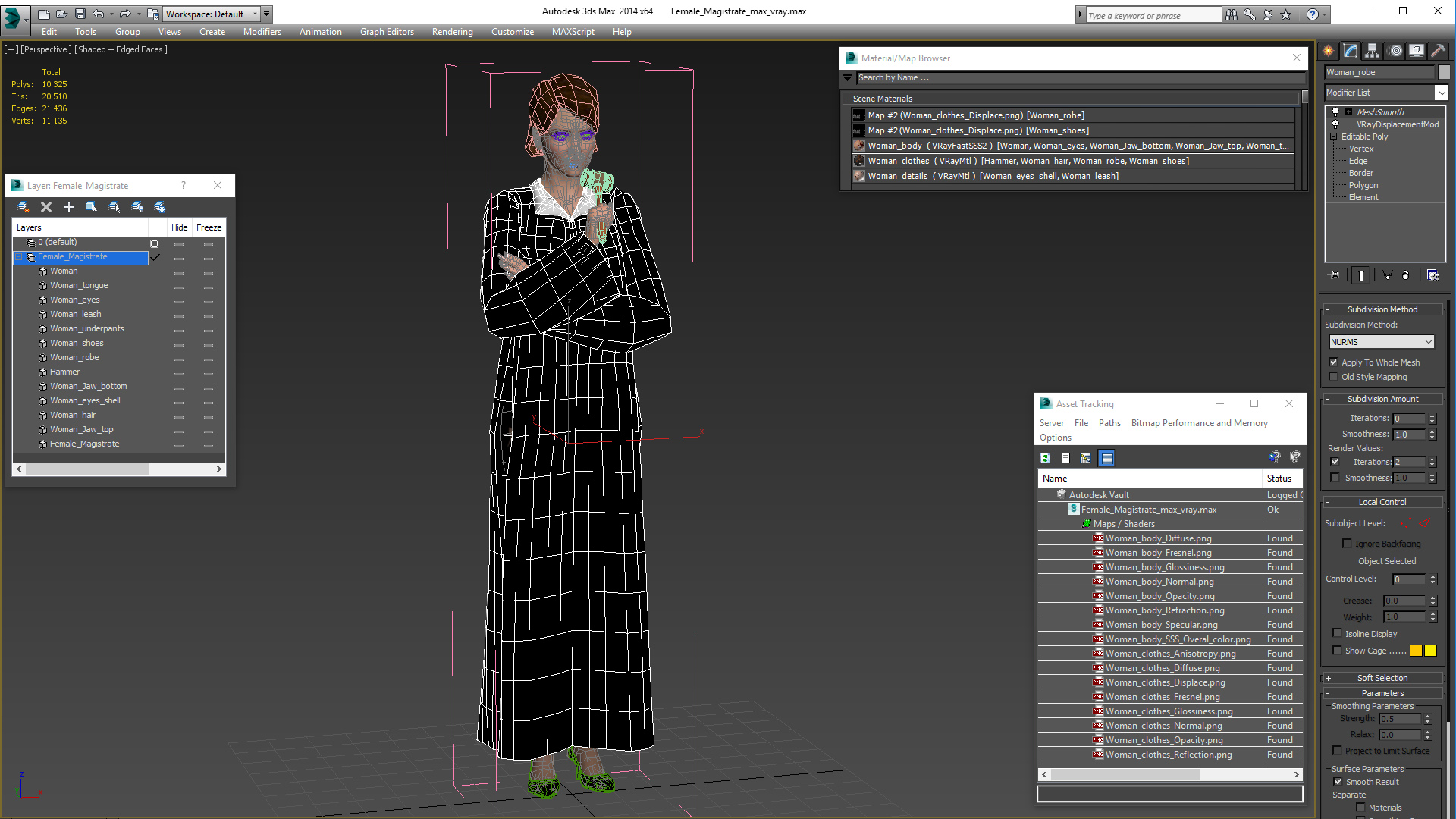Open the Graph Editors menu

click(387, 32)
